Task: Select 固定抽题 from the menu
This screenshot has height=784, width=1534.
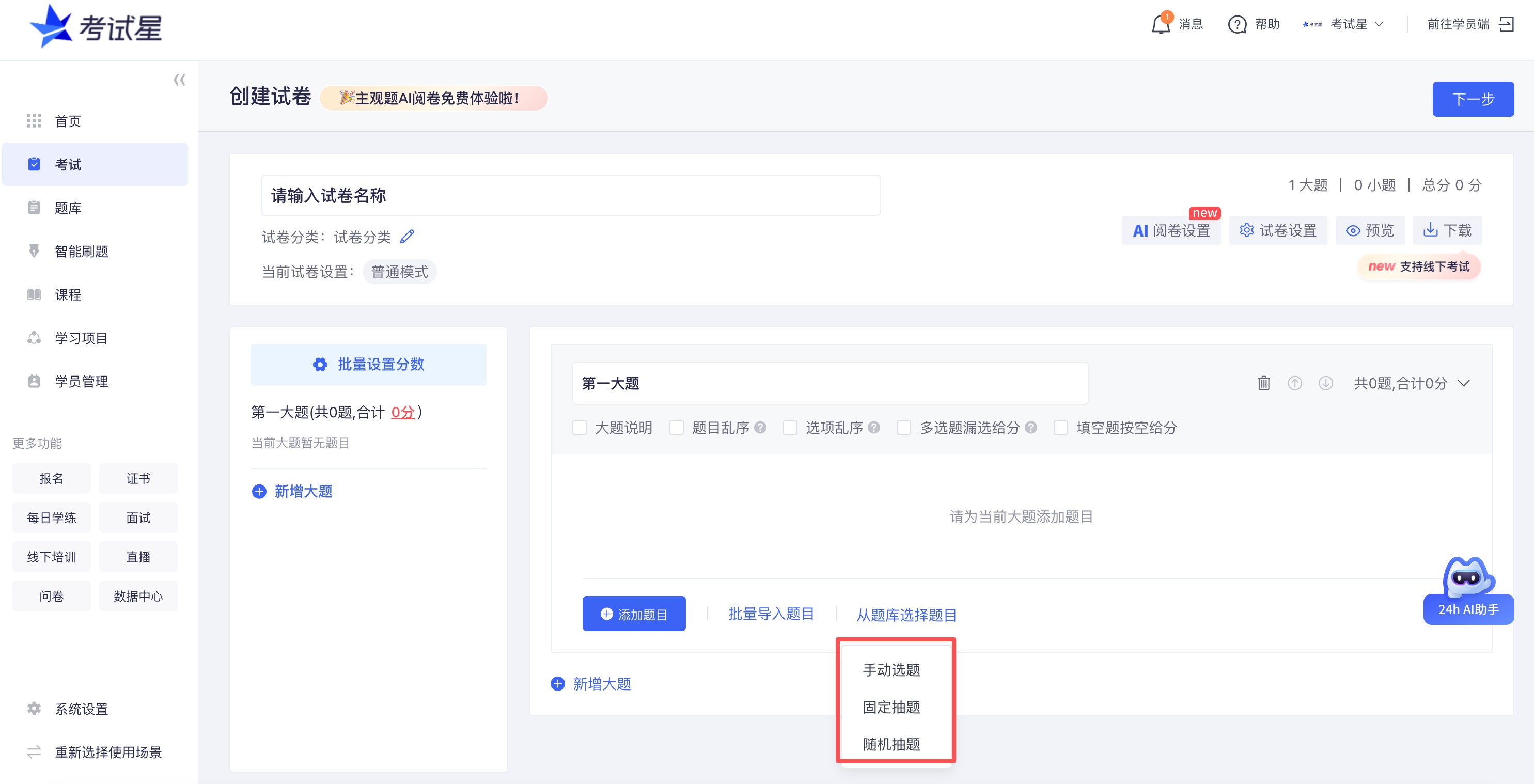Action: pos(891,707)
